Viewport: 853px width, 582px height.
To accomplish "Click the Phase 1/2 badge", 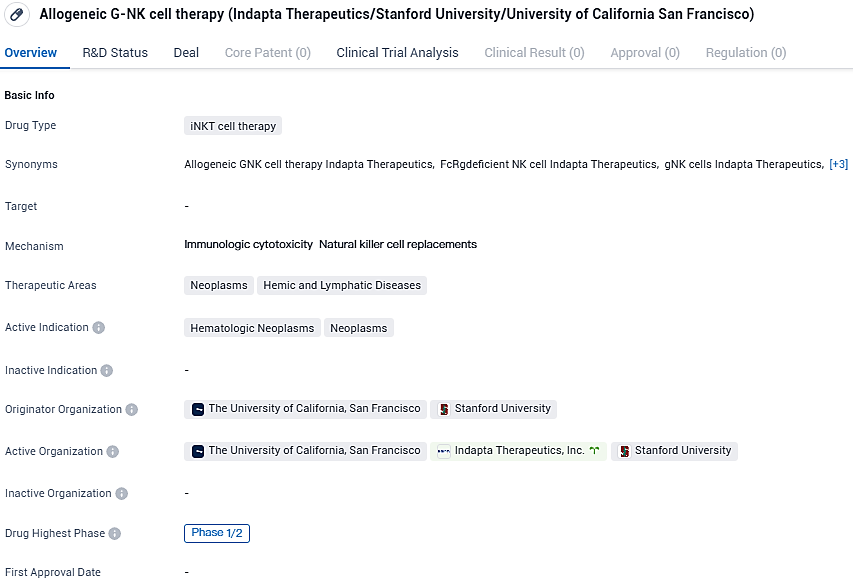I will tap(217, 533).
